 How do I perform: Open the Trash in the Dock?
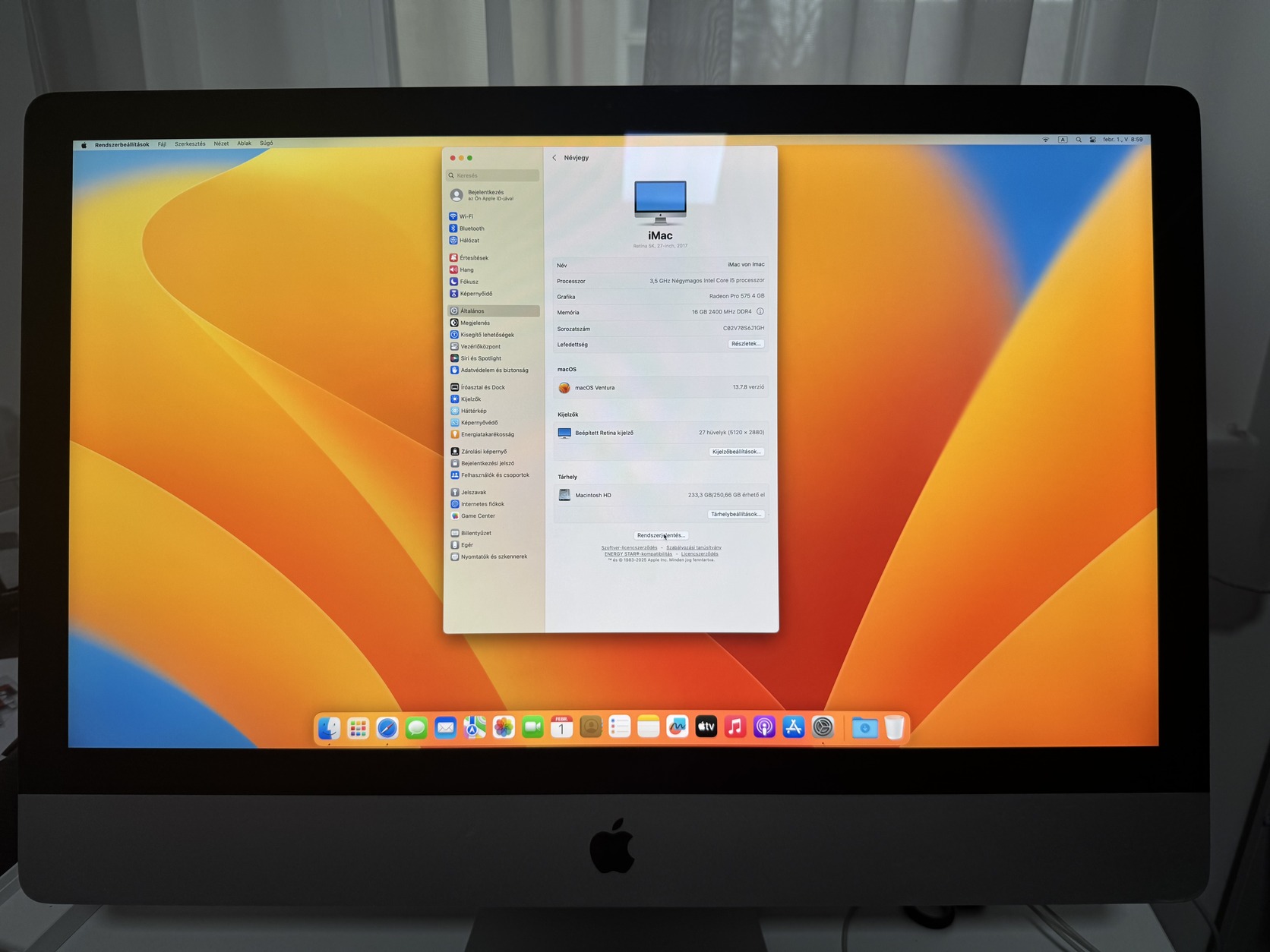pyautogui.click(x=894, y=728)
